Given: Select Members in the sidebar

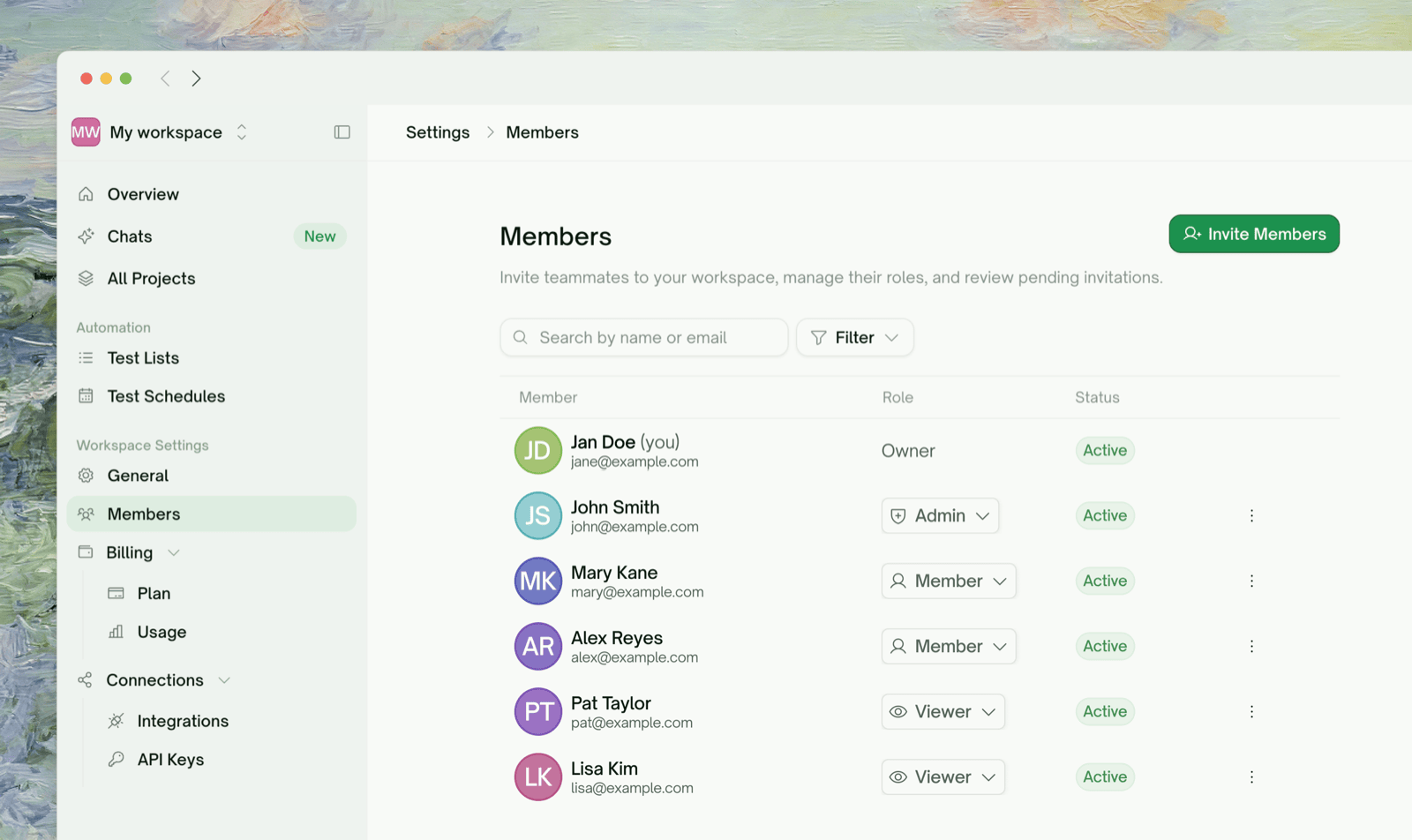Looking at the screenshot, I should (212, 514).
